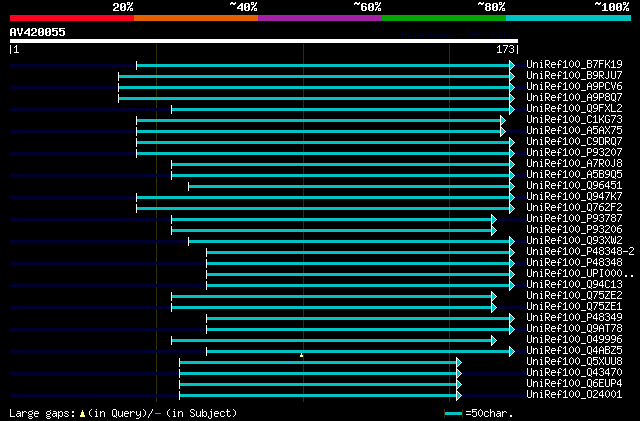The height and width of the screenshot is (421, 640).
Task: Click UniRef100_P48348-2 label
Action: point(580,252)
